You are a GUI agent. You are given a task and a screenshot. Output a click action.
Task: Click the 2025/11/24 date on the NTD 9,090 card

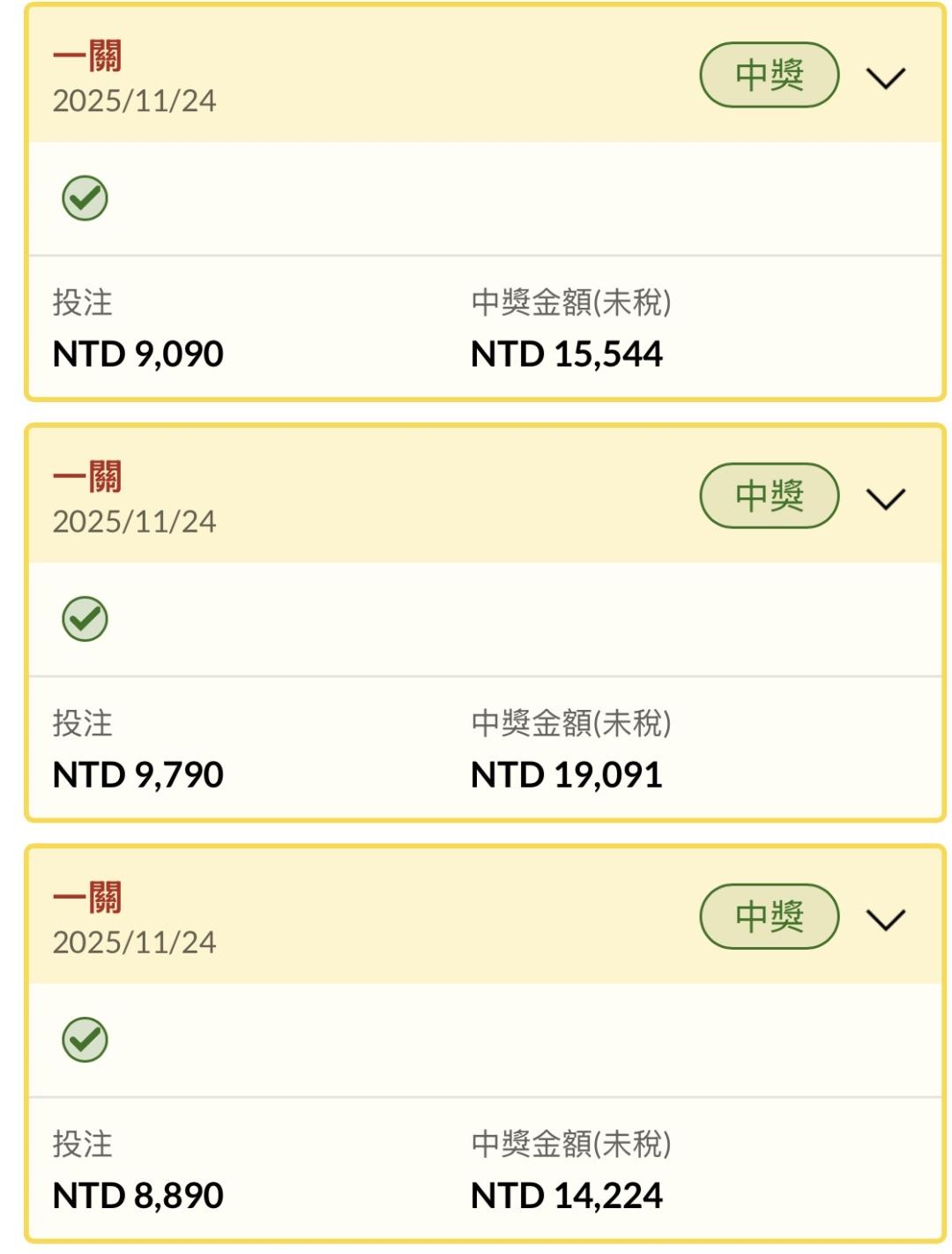[x=134, y=101]
